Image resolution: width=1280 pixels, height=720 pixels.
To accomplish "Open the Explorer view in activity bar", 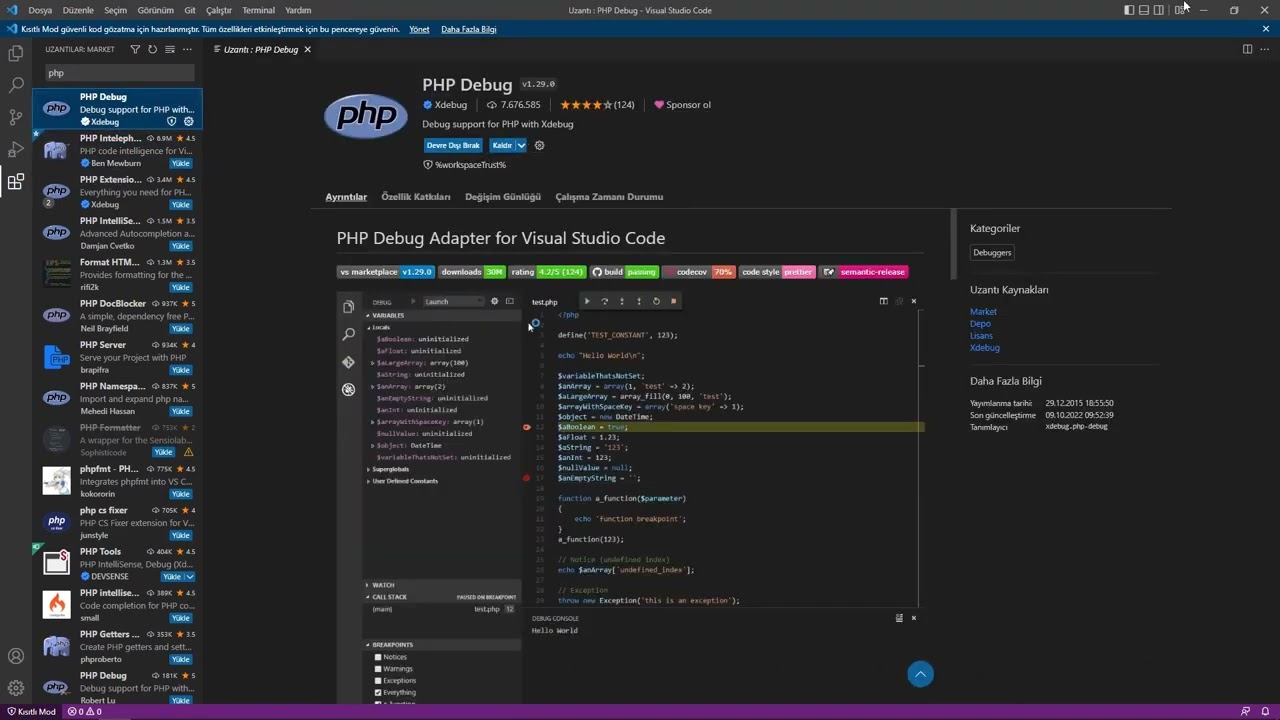I will 16,53.
